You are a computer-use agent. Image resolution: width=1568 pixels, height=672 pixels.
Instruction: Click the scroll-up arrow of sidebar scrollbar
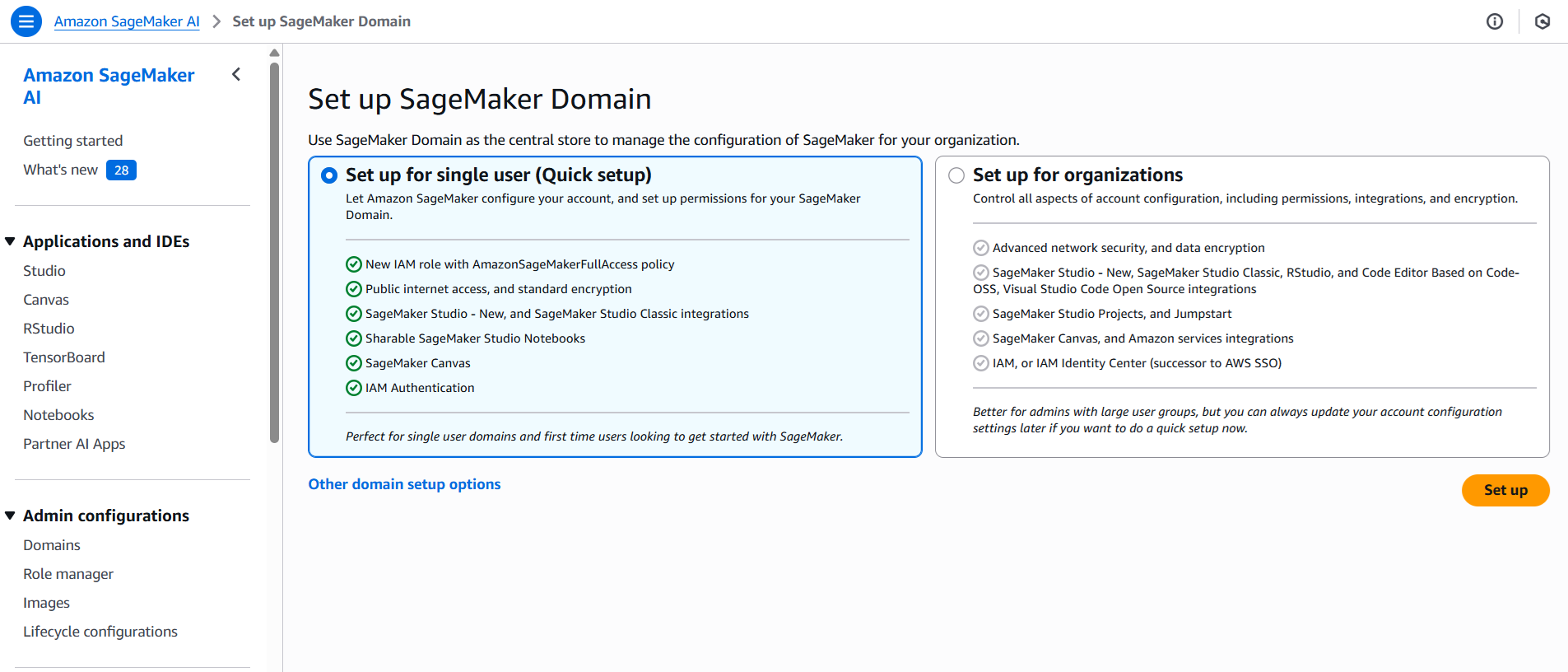click(275, 53)
